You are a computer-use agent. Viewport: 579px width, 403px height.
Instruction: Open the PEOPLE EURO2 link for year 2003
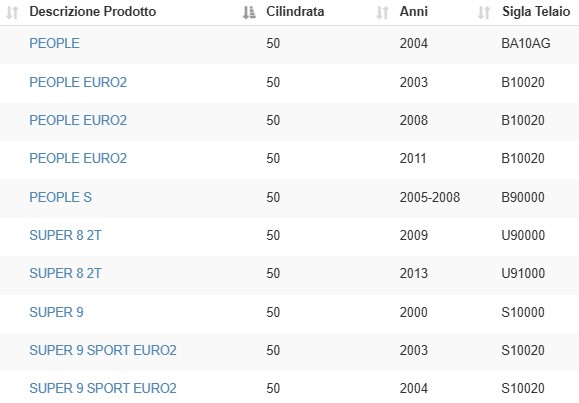coord(78,82)
